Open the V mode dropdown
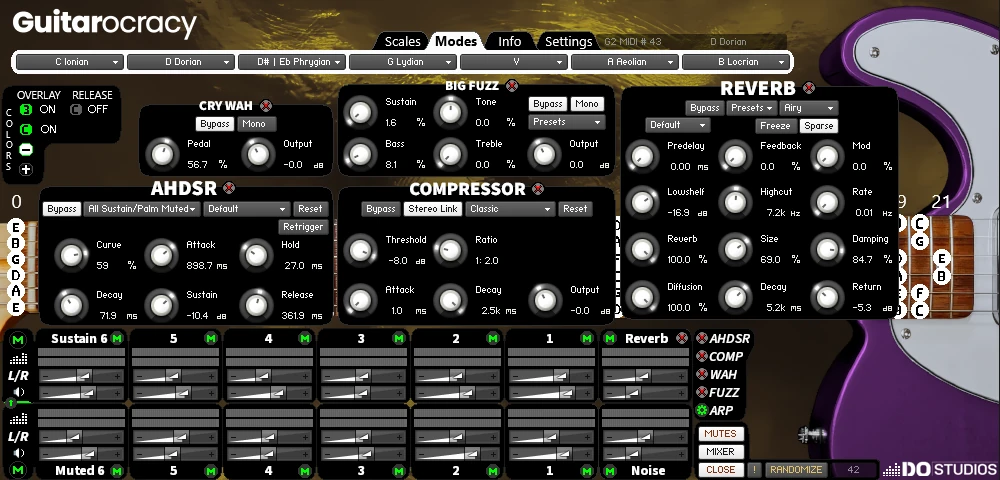The width and height of the screenshot is (1000, 480). click(x=513, y=62)
